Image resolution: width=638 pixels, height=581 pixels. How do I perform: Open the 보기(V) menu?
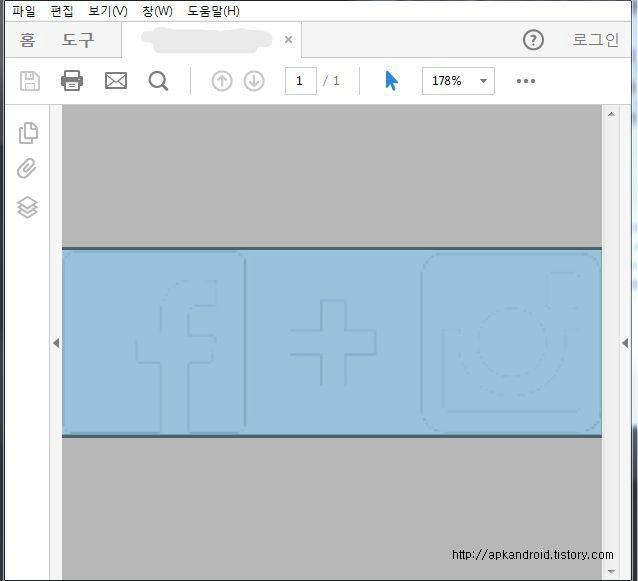(x=108, y=11)
